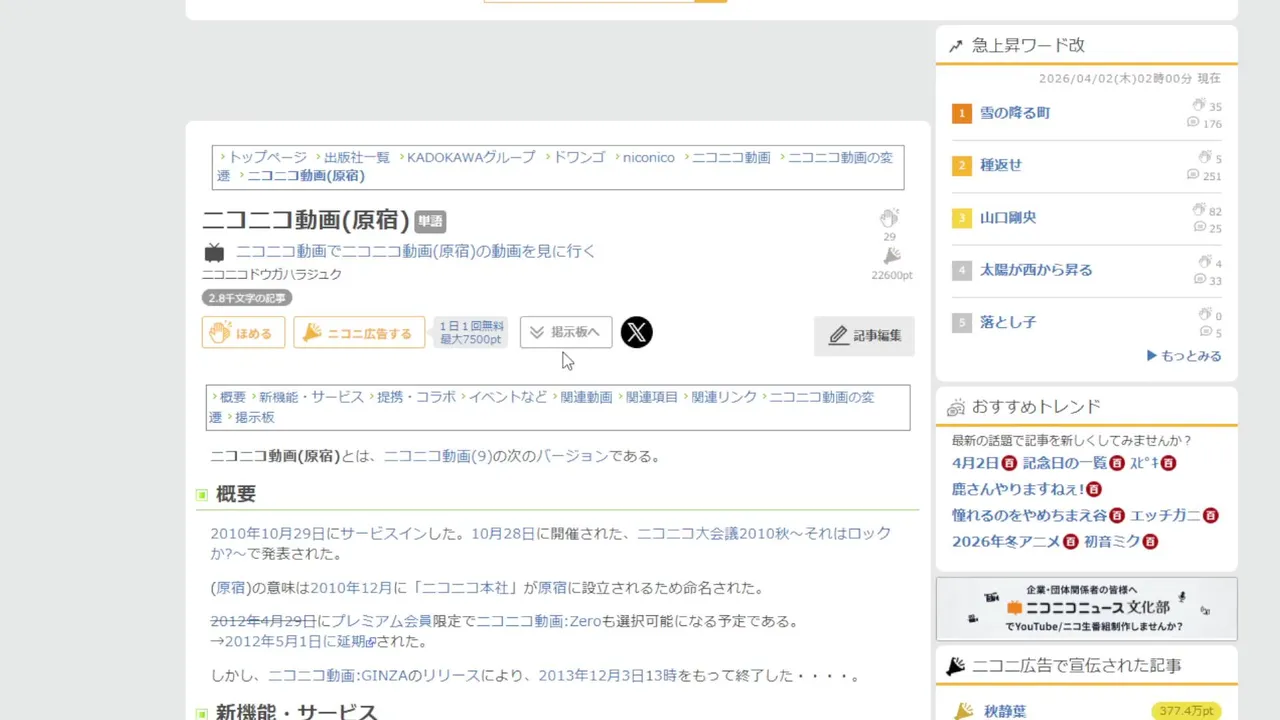Screen dimensions: 1280x720
Task: Open the advertised article 秋静葉
Action: 1005,711
